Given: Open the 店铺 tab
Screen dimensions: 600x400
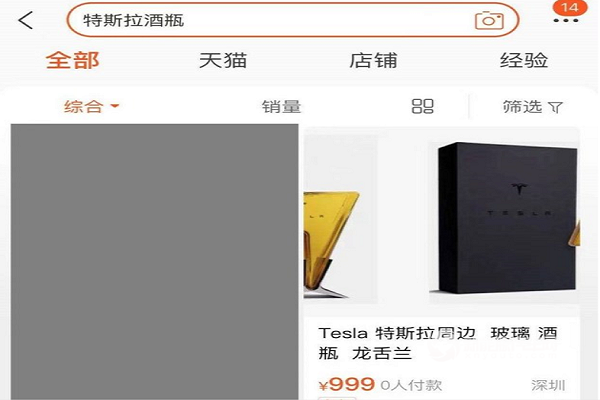Looking at the screenshot, I should (x=373, y=60).
